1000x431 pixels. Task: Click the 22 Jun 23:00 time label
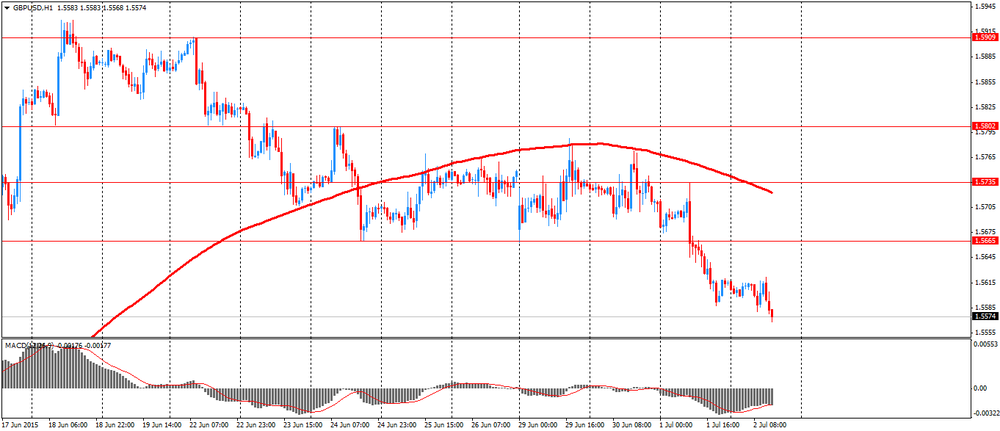256,424
